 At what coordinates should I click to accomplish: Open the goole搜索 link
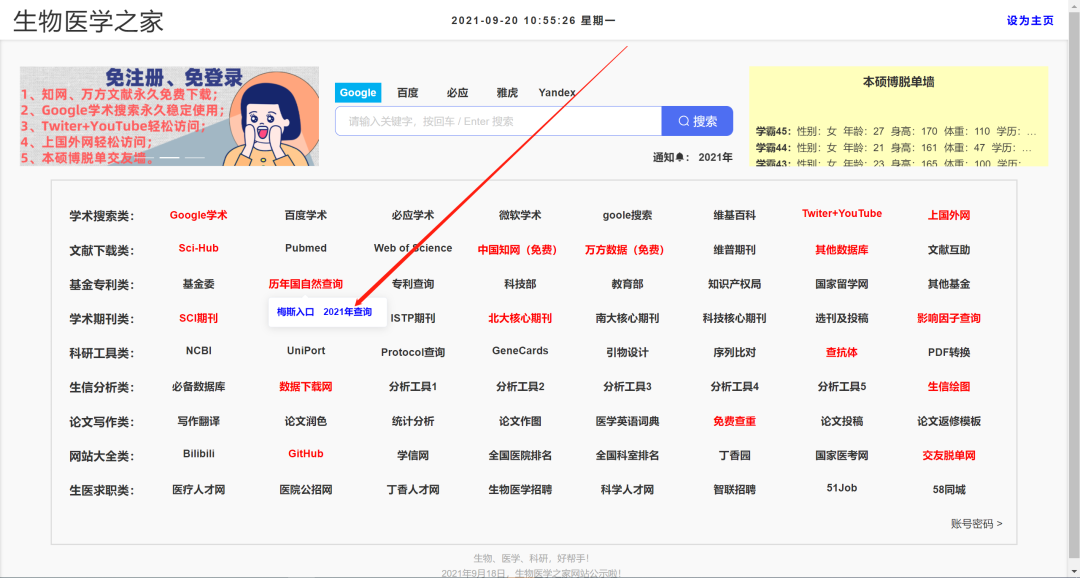(x=627, y=215)
